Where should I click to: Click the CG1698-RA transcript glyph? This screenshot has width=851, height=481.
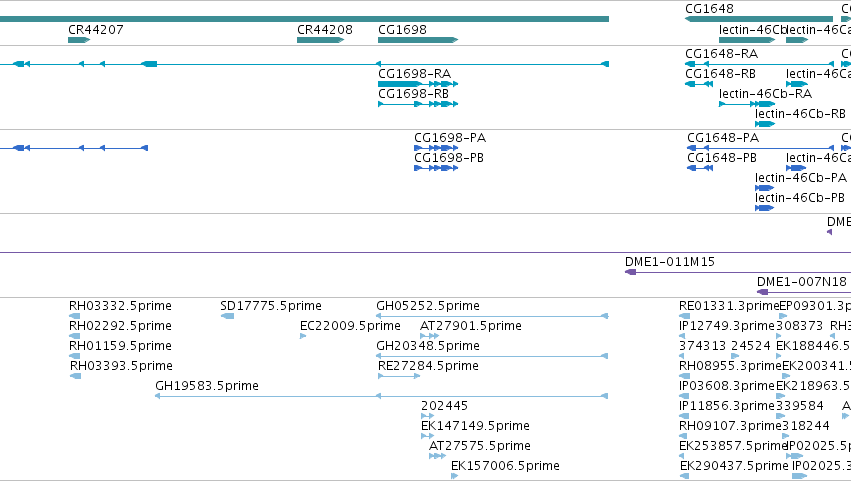(x=418, y=84)
